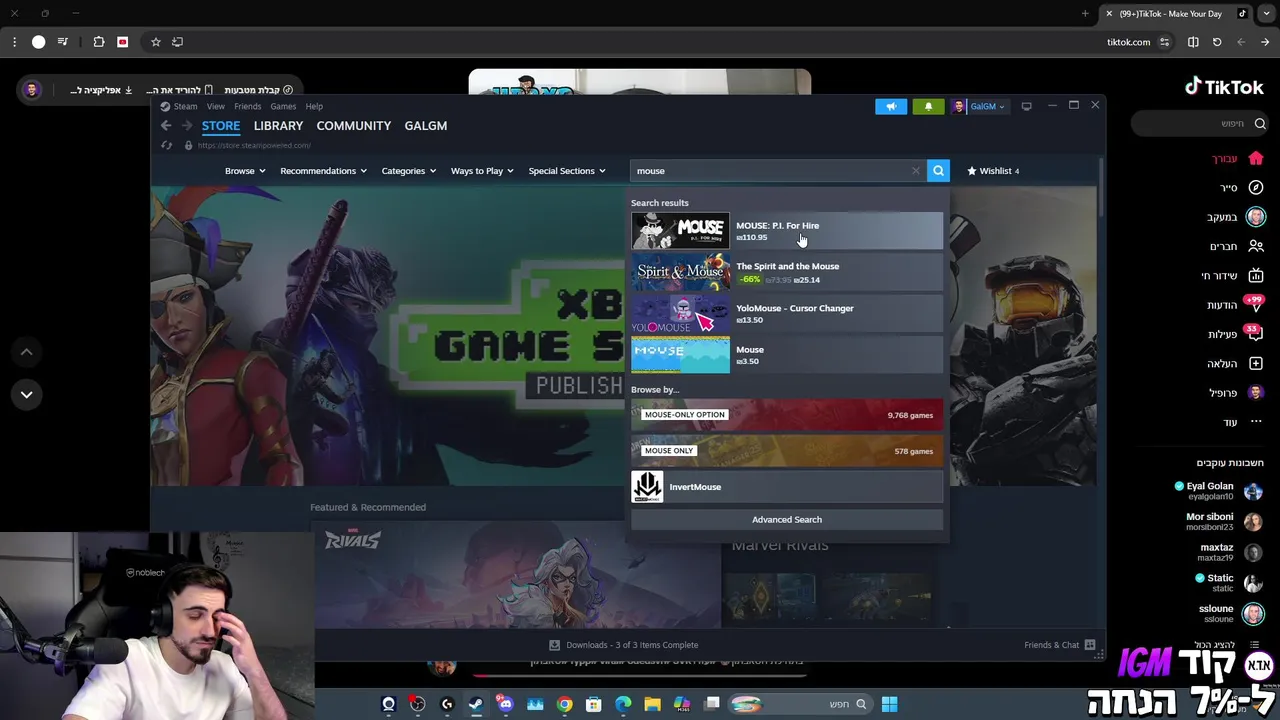Open the Help menu in Steam
The height and width of the screenshot is (720, 1280).
coord(314,106)
